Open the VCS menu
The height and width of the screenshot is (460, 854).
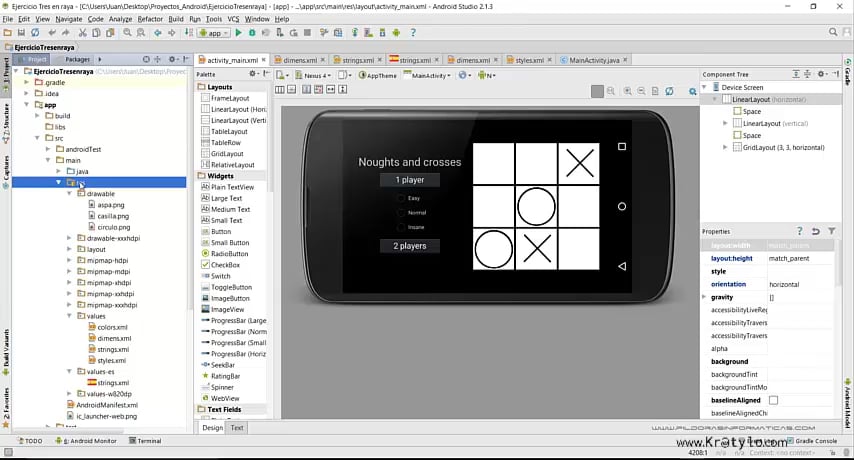tap(233, 19)
